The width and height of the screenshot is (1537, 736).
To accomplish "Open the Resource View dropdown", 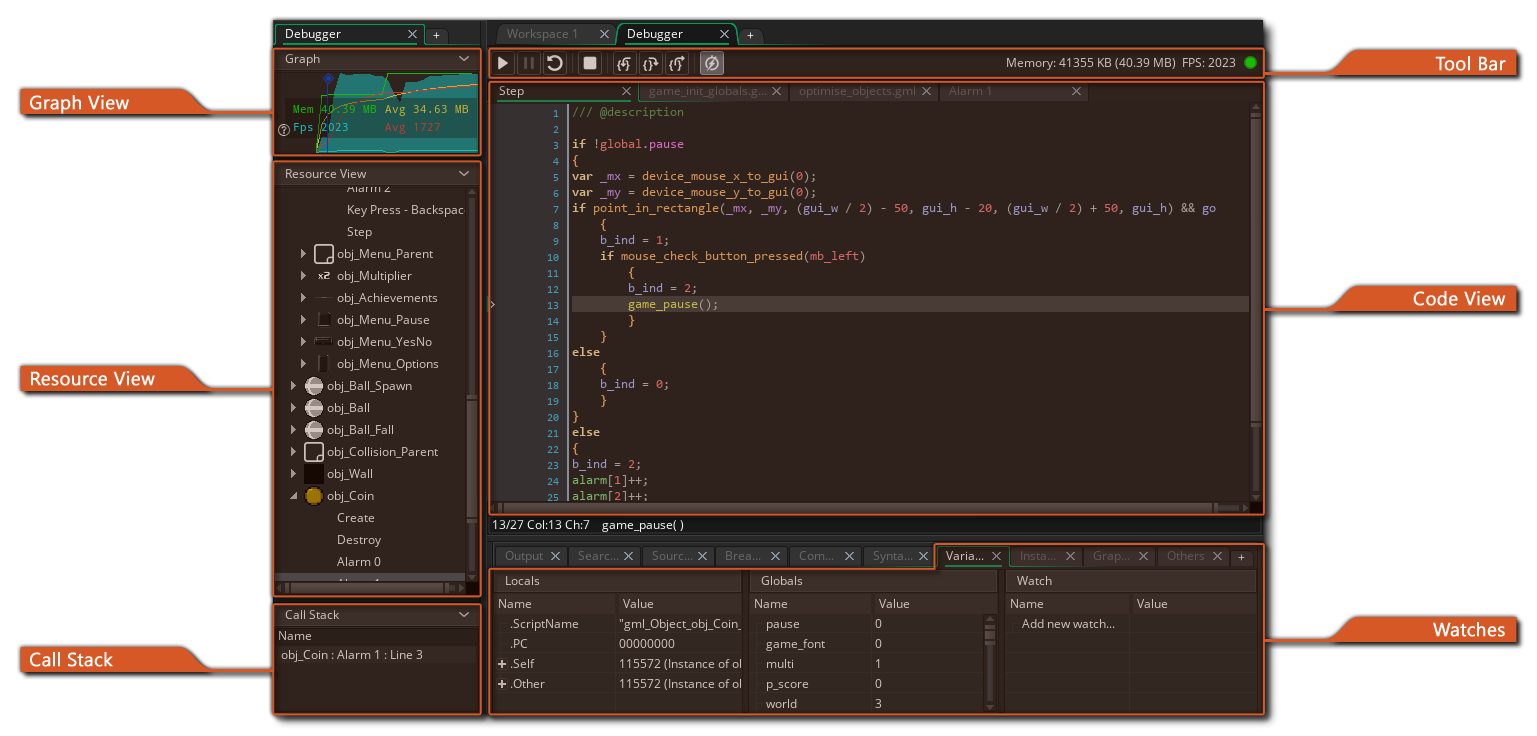I will pos(463,173).
